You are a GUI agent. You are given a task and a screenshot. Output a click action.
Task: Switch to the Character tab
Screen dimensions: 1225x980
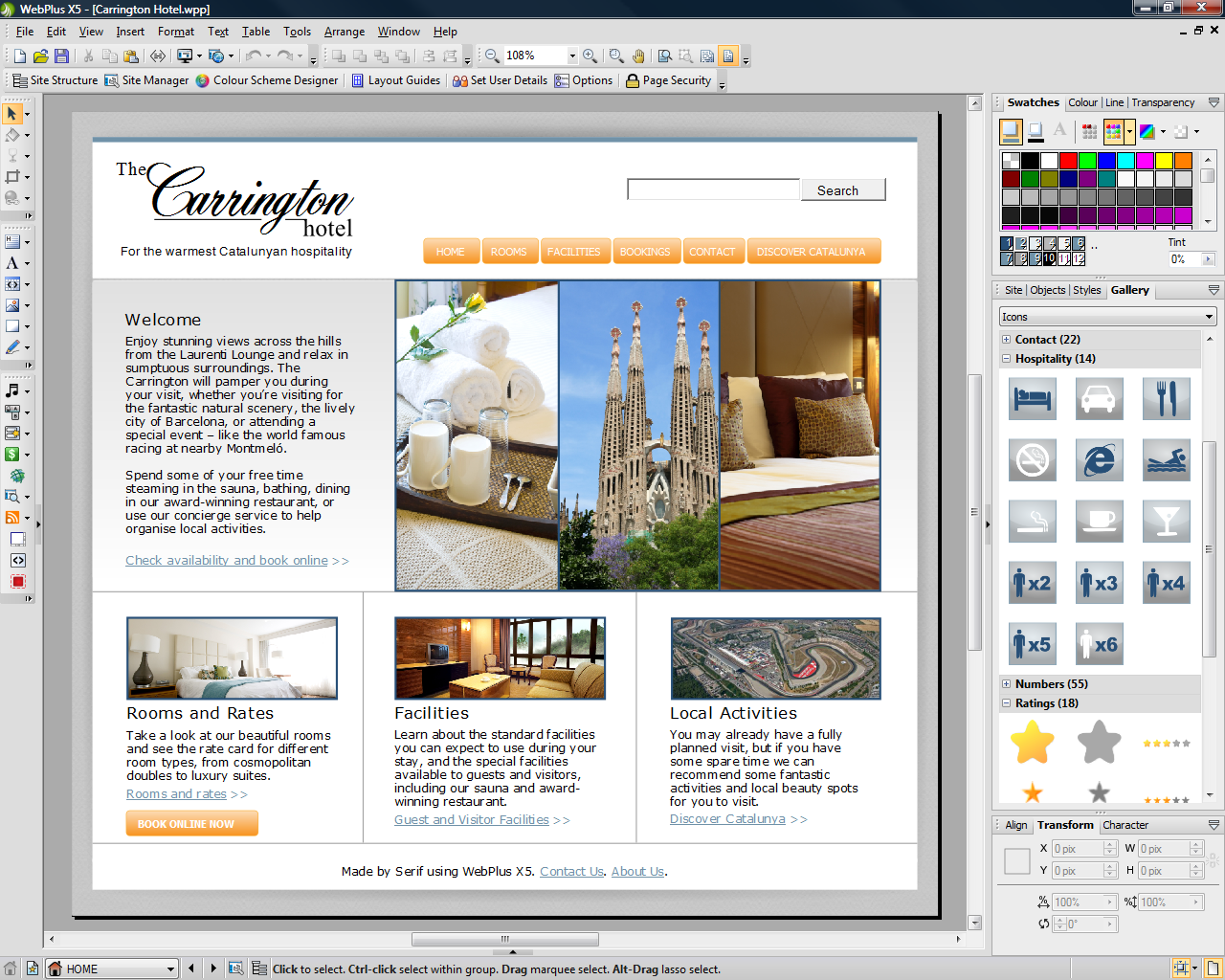pos(1125,825)
